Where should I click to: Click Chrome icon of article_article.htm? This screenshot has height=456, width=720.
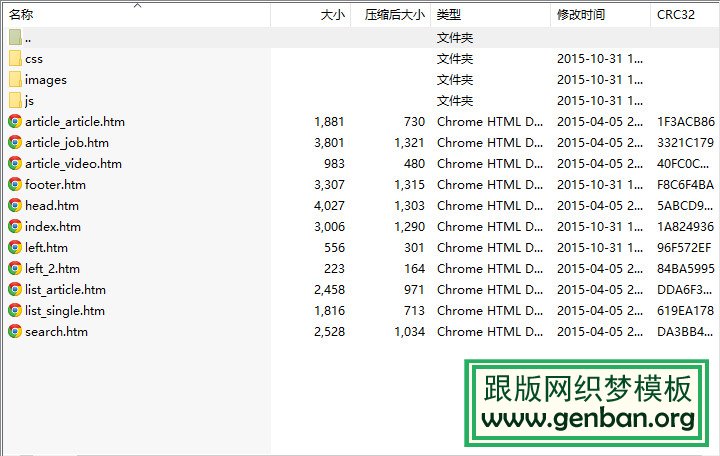[15, 121]
